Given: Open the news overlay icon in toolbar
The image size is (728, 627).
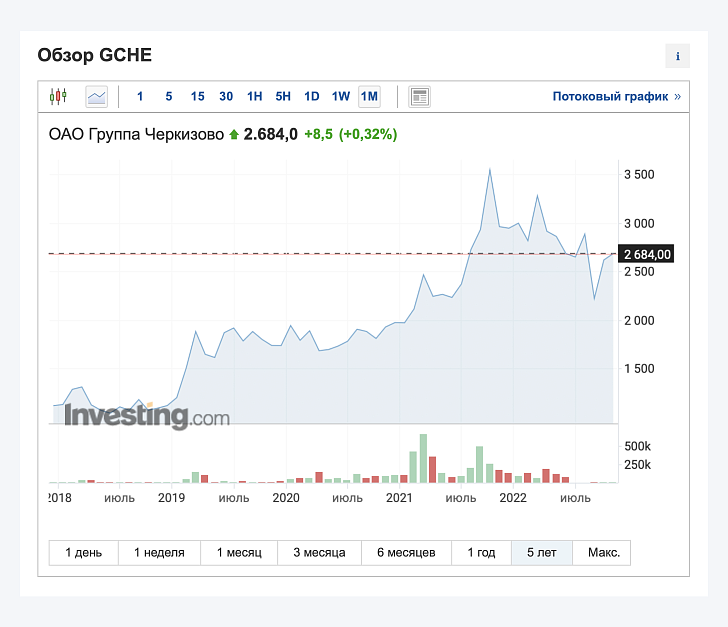Looking at the screenshot, I should point(419,97).
